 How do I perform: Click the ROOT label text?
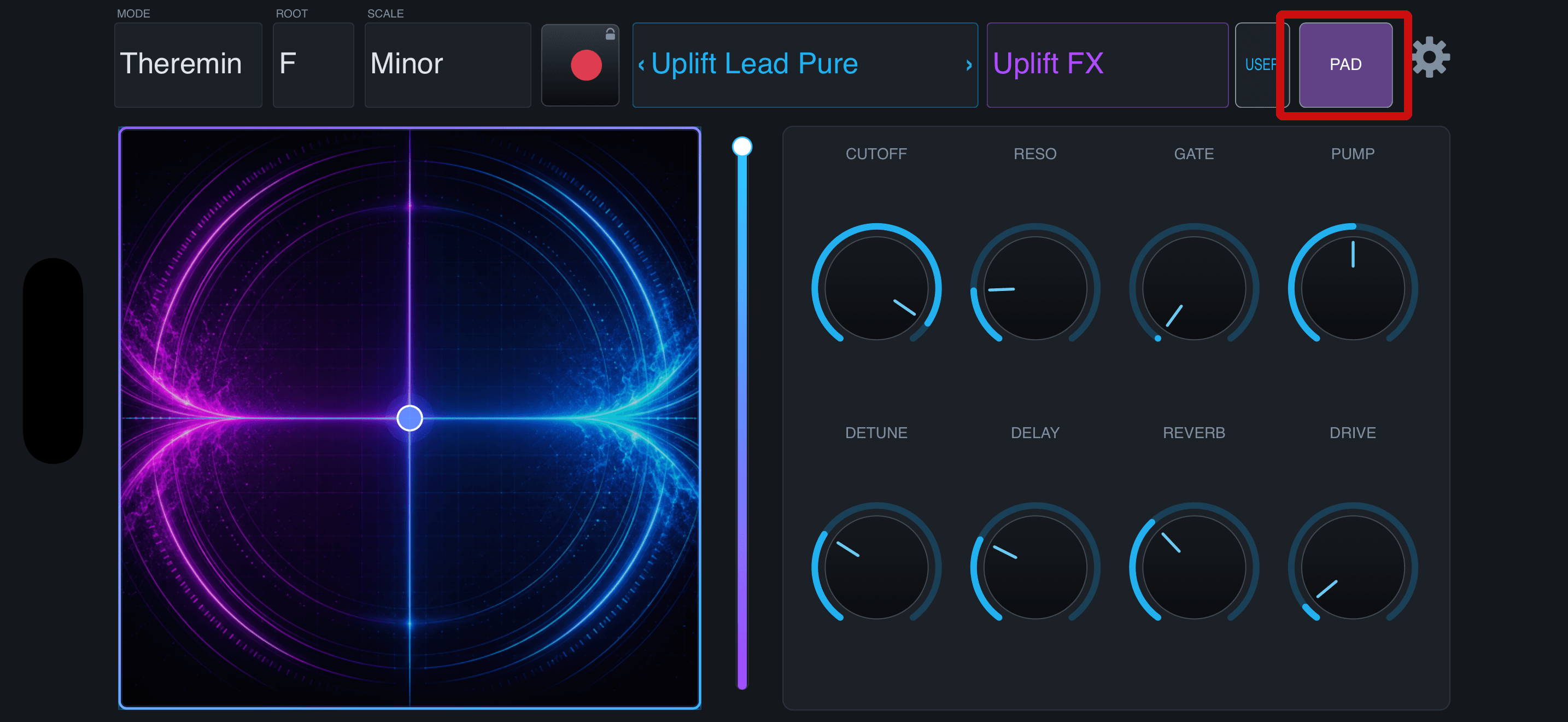291,13
